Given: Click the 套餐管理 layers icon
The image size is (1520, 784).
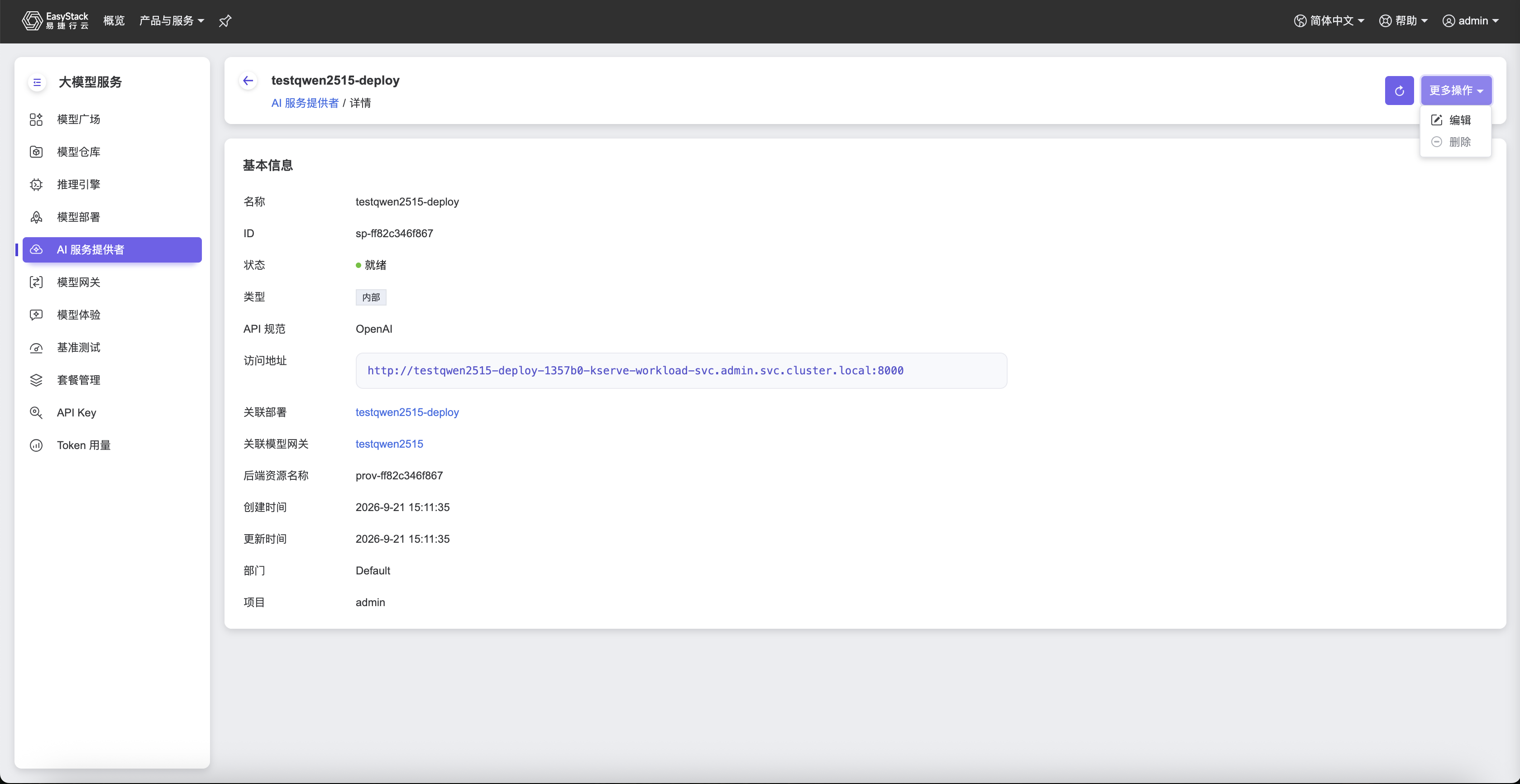Looking at the screenshot, I should (36, 380).
